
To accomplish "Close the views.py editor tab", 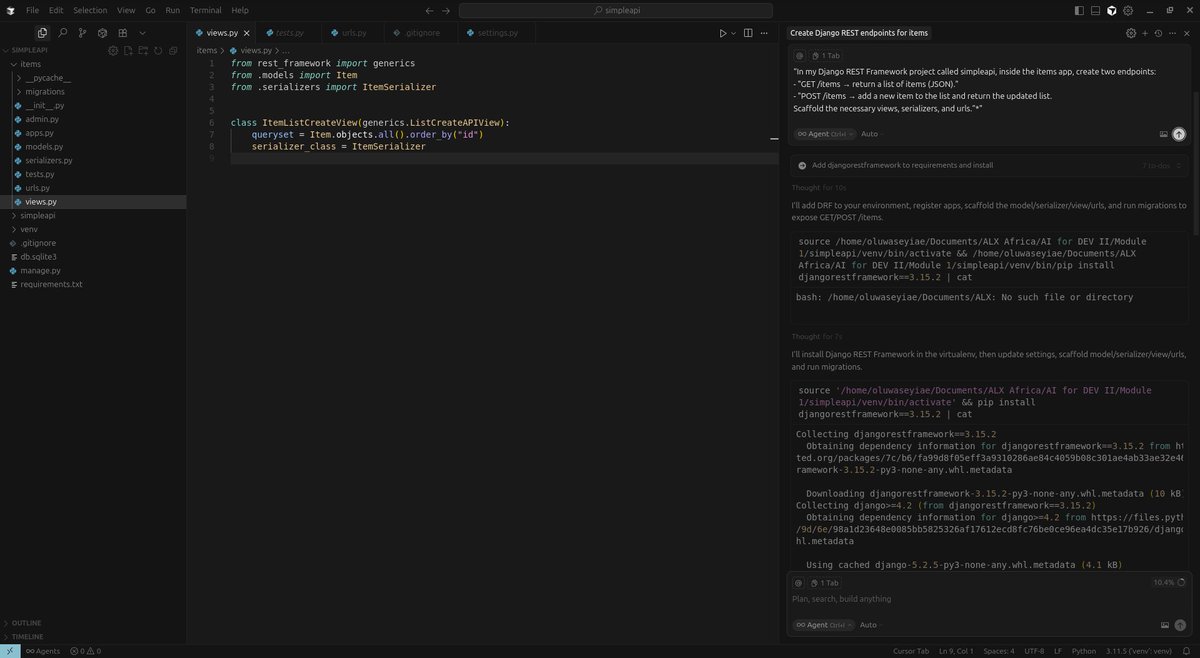I will pyautogui.click(x=247, y=33).
